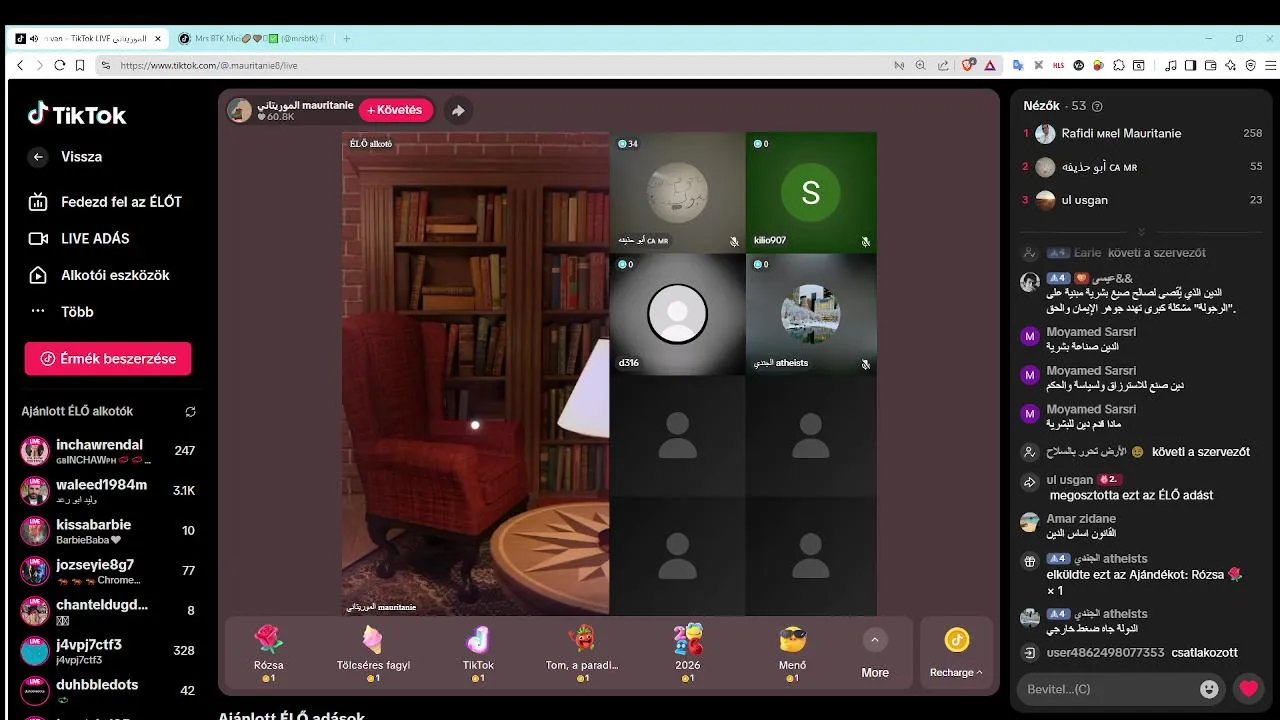Click the page zoom magnifier icon

click(921, 65)
